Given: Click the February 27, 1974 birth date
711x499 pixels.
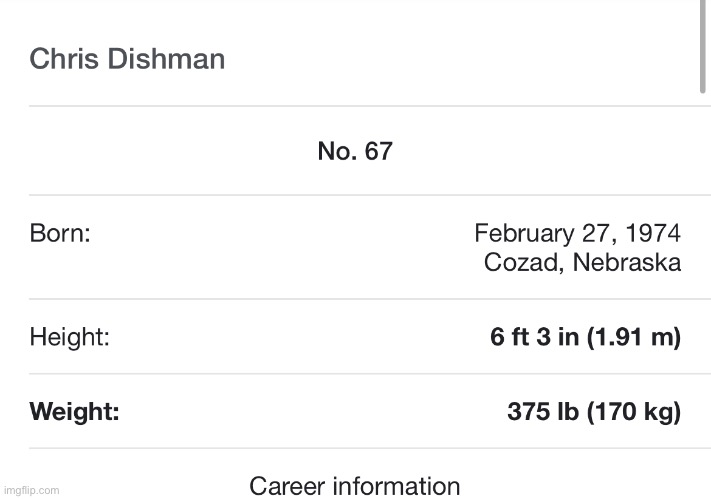Looking at the screenshot, I should point(577,234).
